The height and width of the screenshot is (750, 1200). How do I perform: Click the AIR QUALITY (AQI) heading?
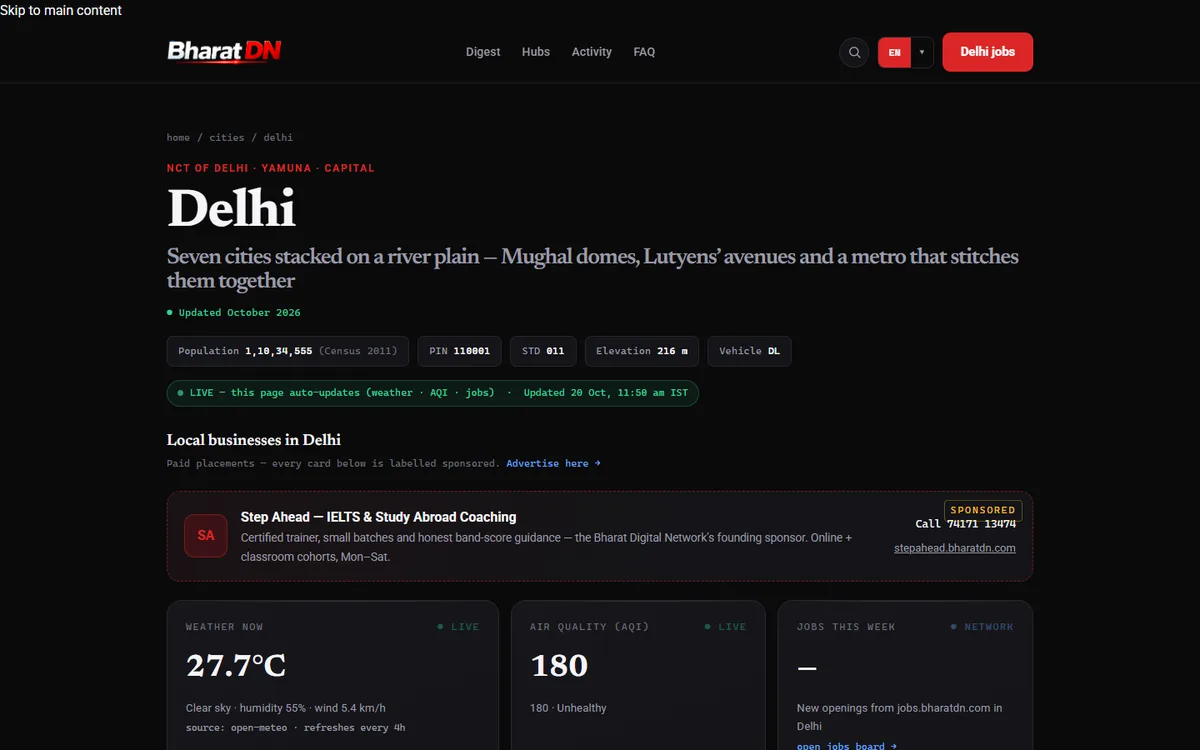tap(589, 627)
